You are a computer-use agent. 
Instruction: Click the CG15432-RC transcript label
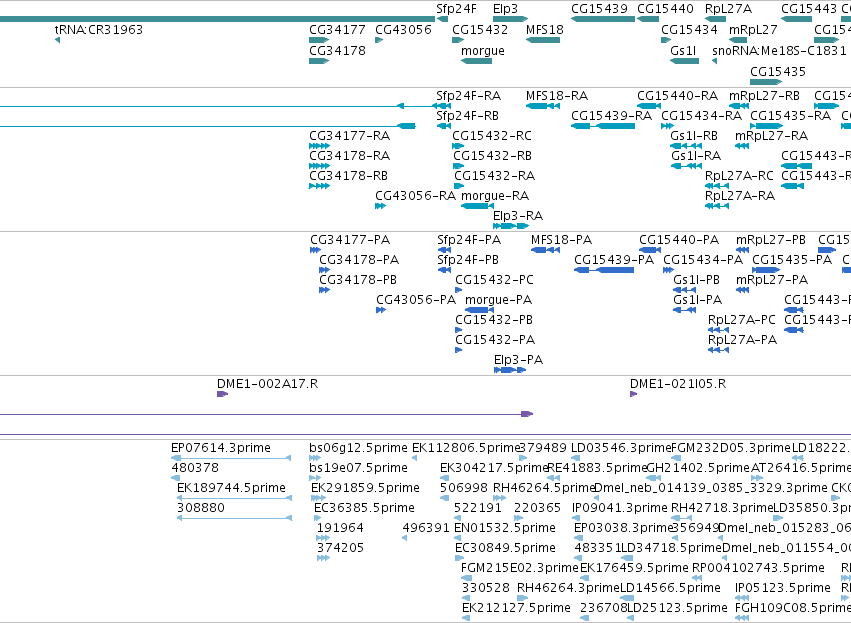pos(492,136)
